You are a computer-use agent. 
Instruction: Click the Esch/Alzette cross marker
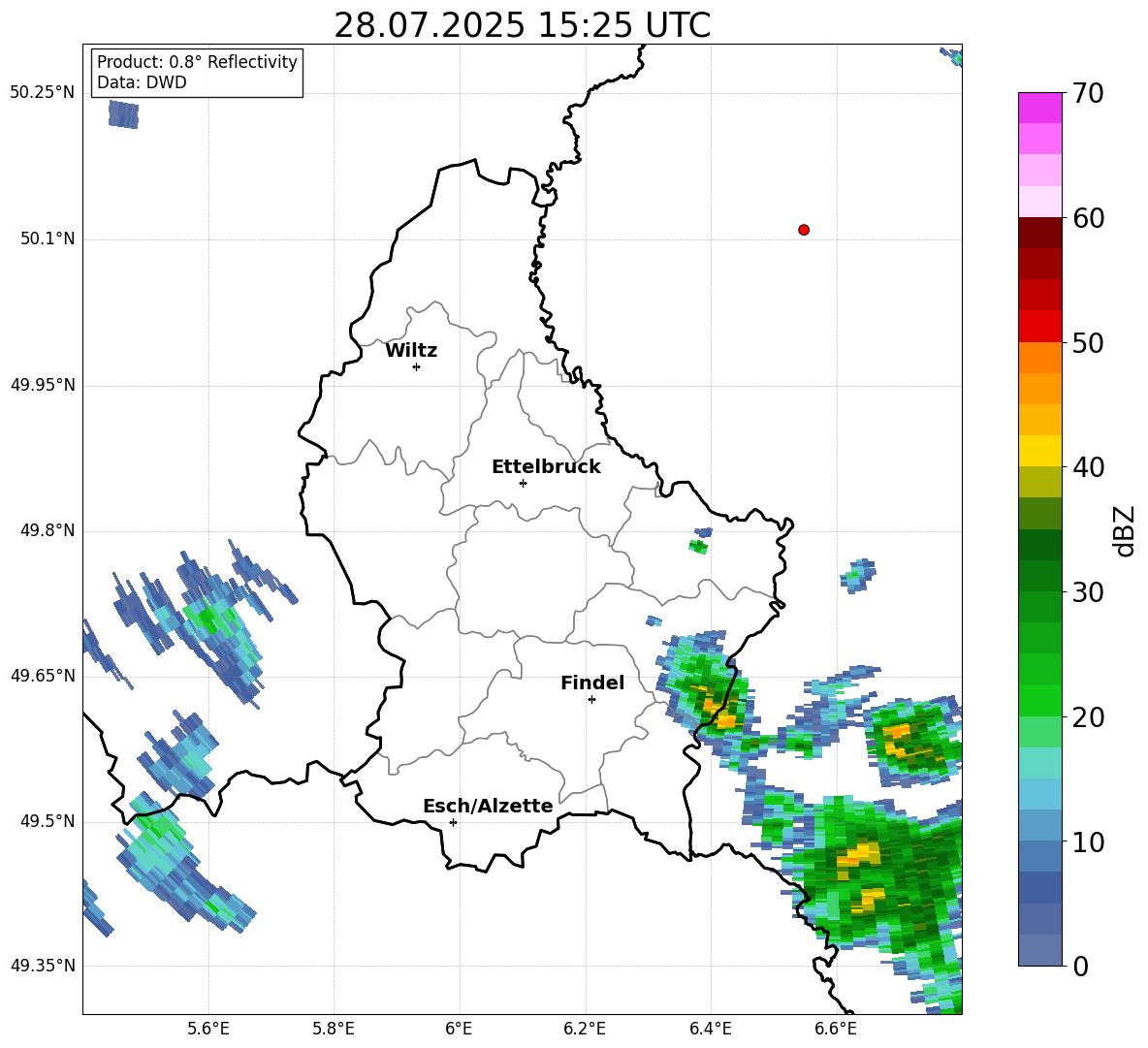[453, 822]
